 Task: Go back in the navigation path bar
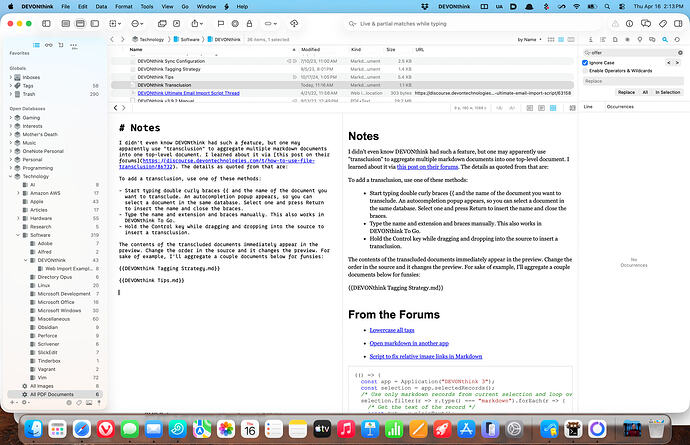113,40
